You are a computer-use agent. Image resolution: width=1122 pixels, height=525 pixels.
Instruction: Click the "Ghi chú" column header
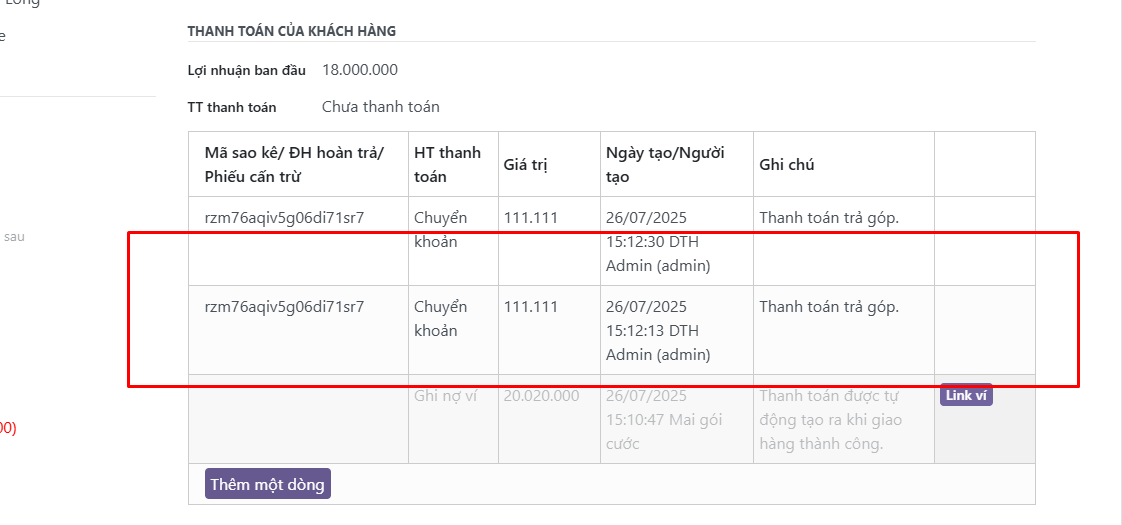pos(786,165)
